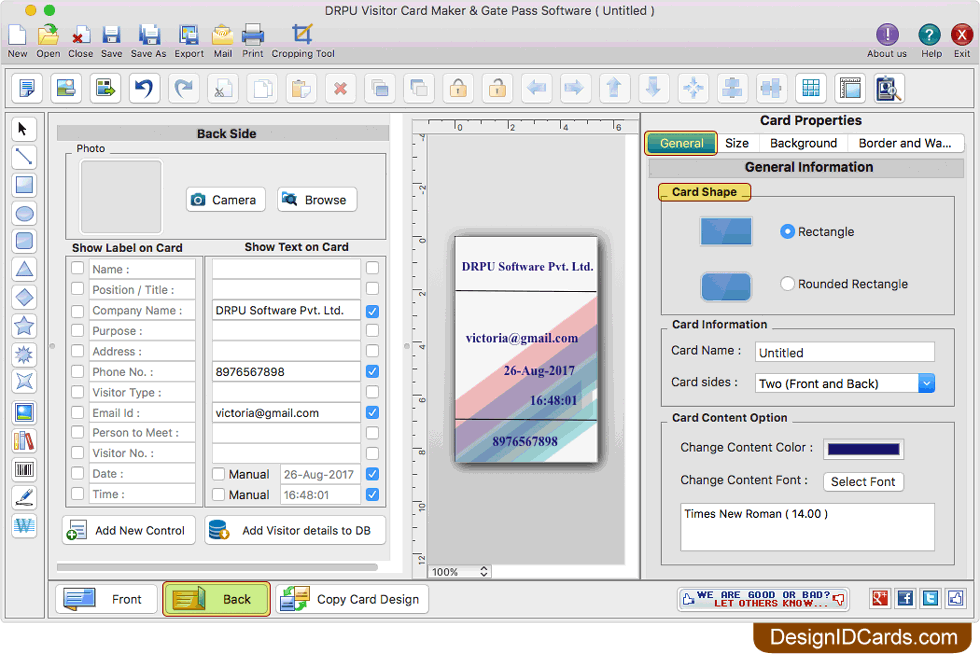This screenshot has width=980, height=654.
Task: Select the Ellipse shape tool
Action: 24,214
